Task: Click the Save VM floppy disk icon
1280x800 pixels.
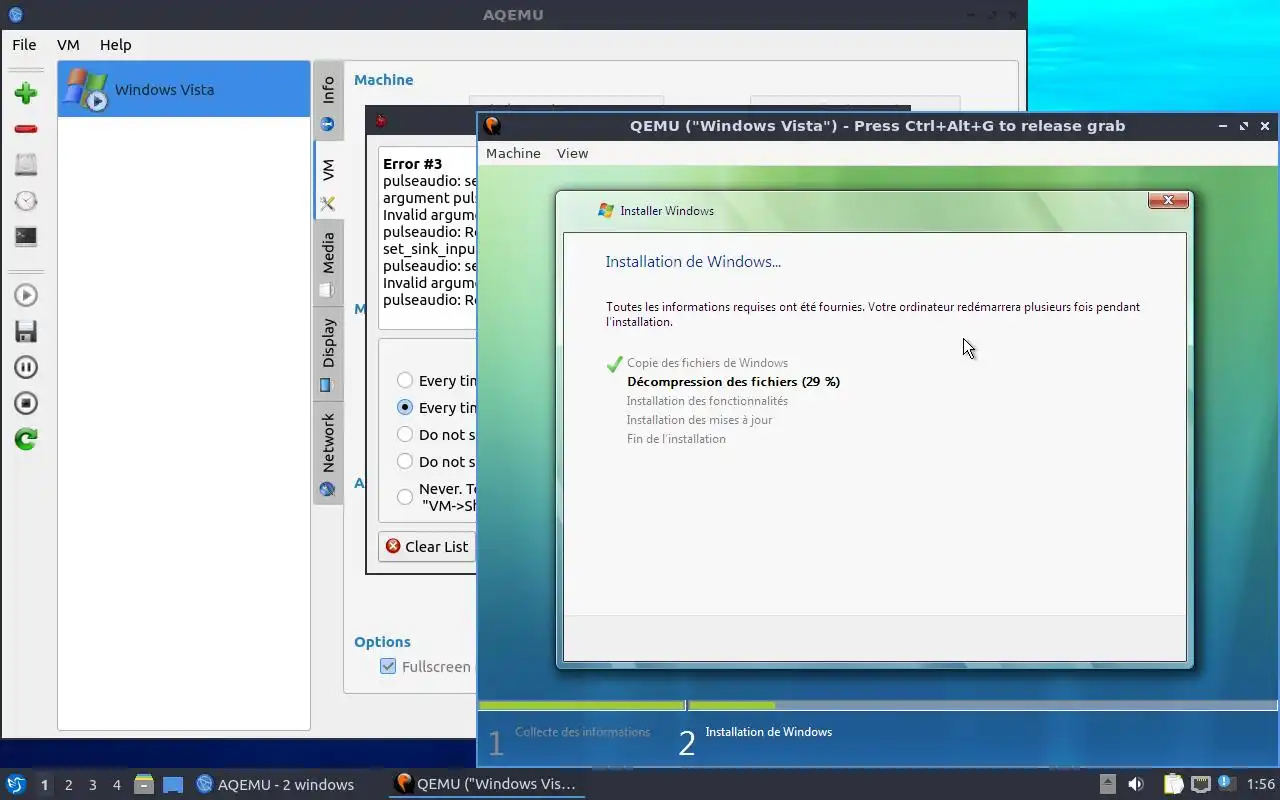Action: pos(26,331)
